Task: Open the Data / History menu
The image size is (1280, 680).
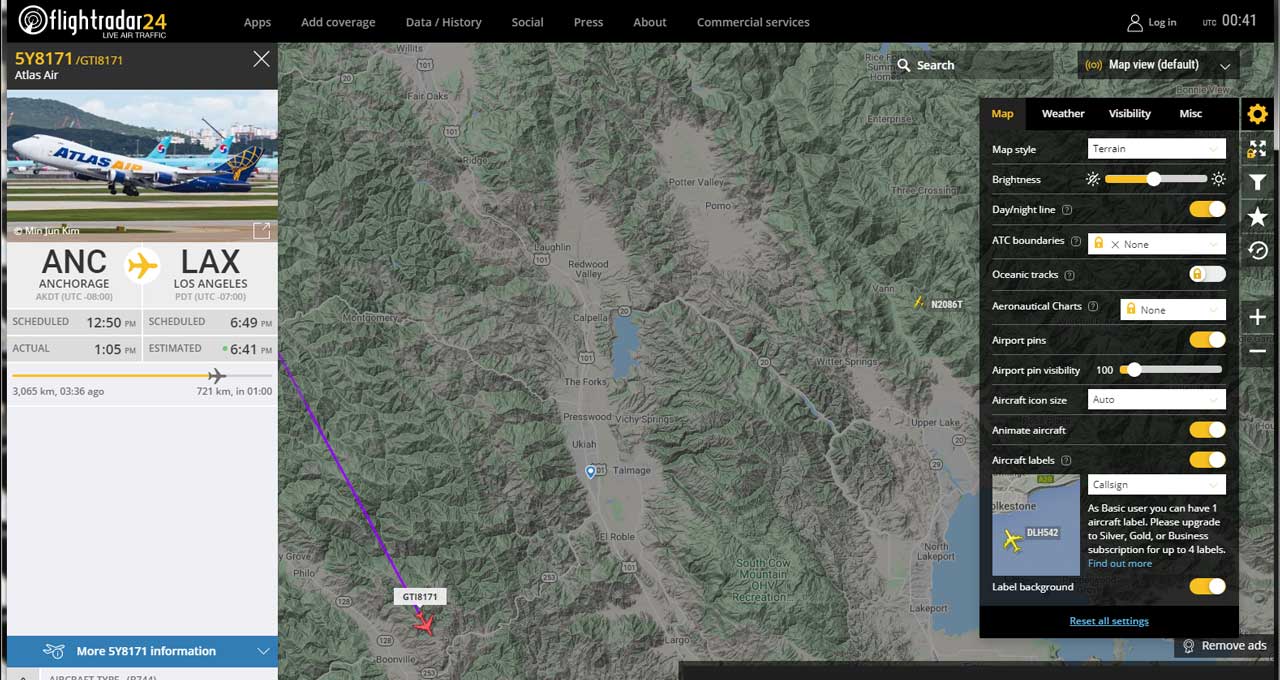Action: [x=443, y=22]
